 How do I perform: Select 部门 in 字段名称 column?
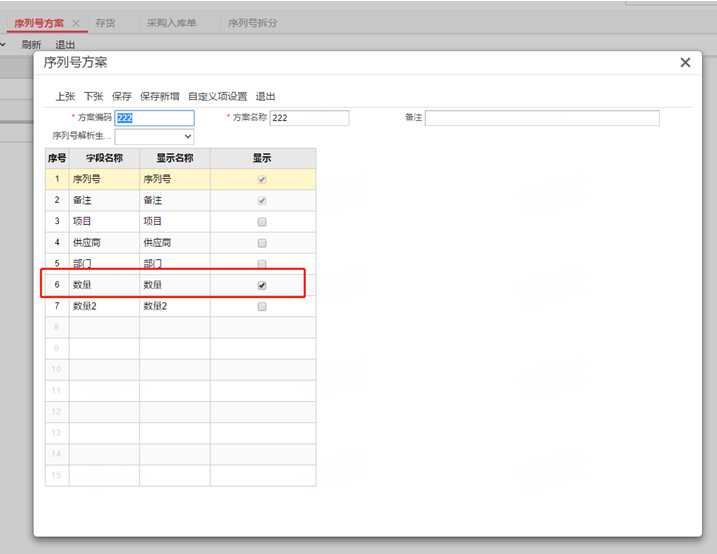coord(104,264)
